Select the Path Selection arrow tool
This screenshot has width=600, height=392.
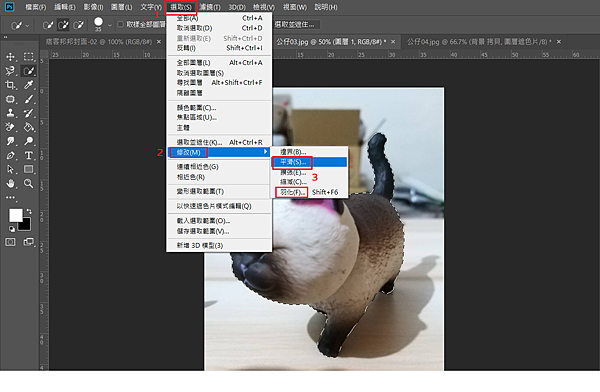(x=10, y=169)
